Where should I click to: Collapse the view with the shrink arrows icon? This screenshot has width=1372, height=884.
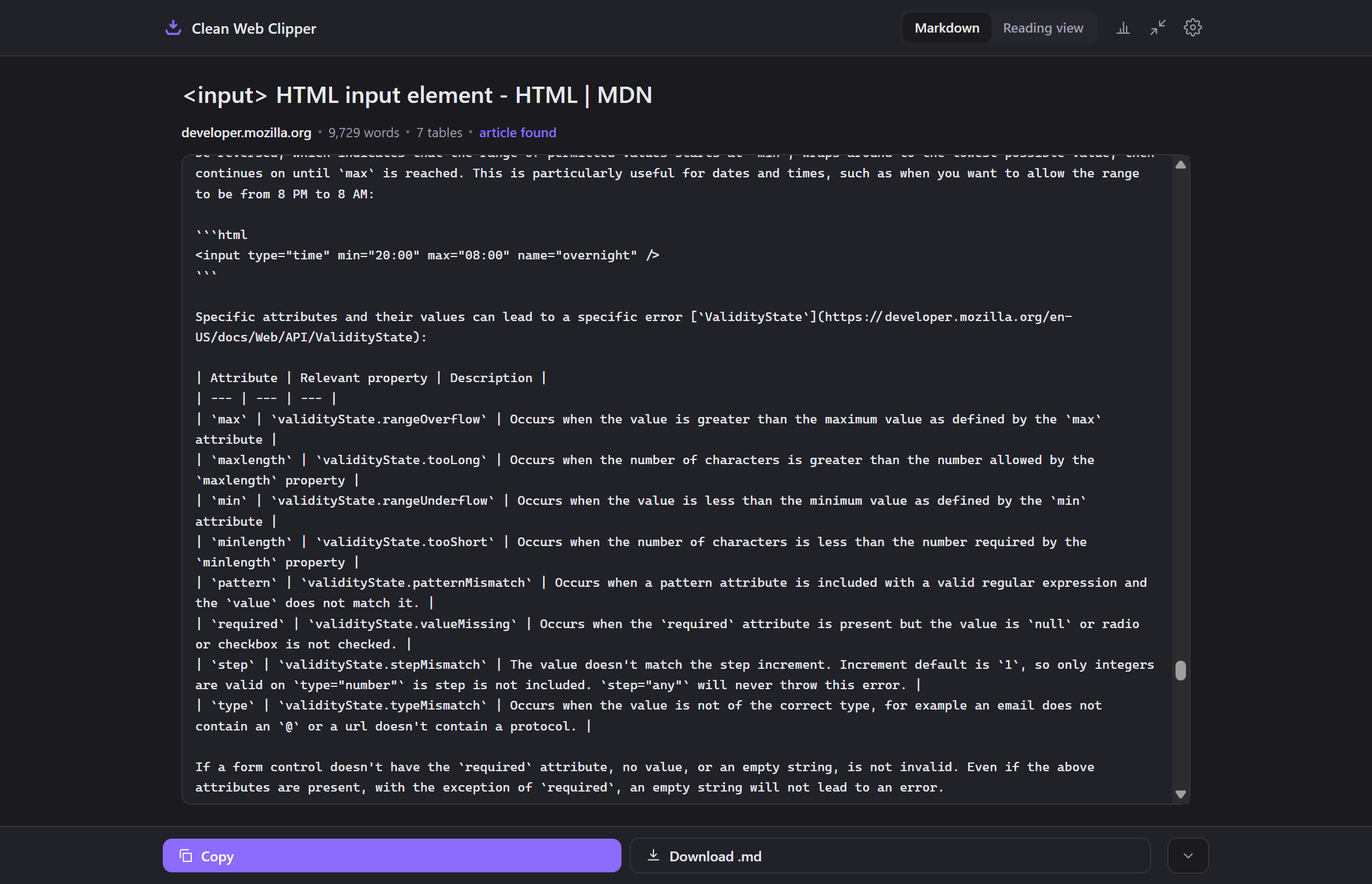pos(1157,28)
